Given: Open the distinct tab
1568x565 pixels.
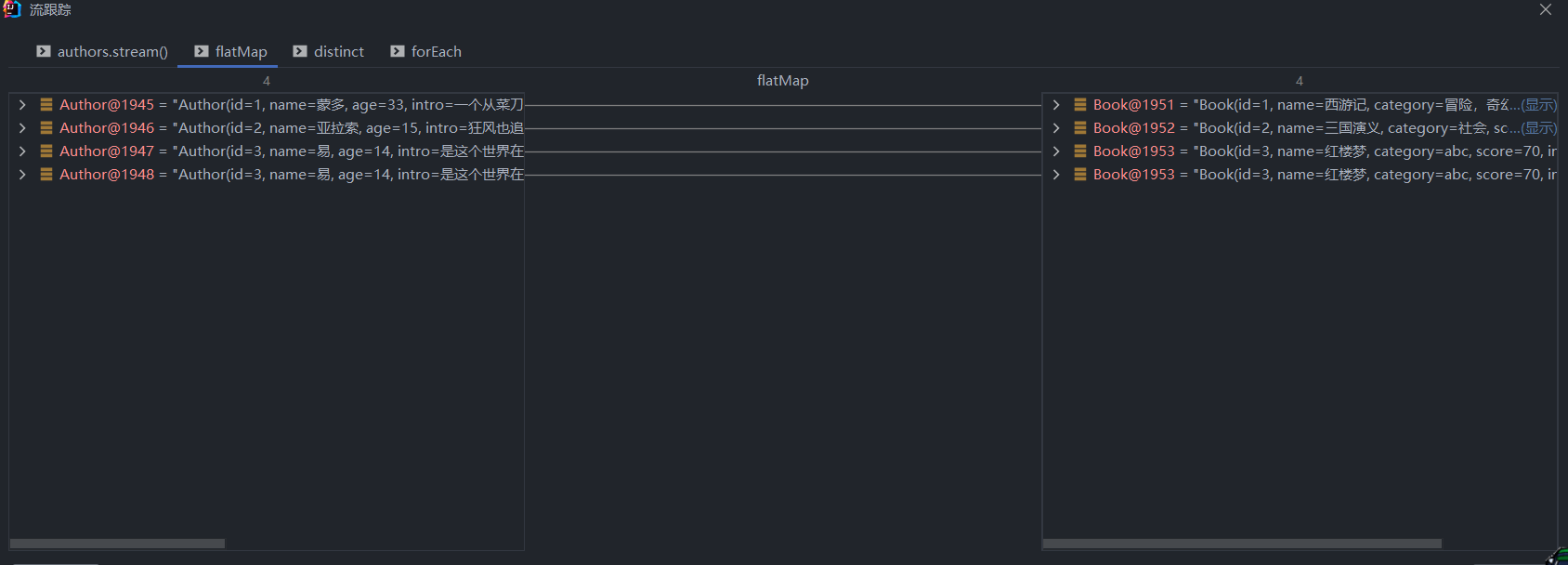Looking at the screenshot, I should tap(338, 52).
